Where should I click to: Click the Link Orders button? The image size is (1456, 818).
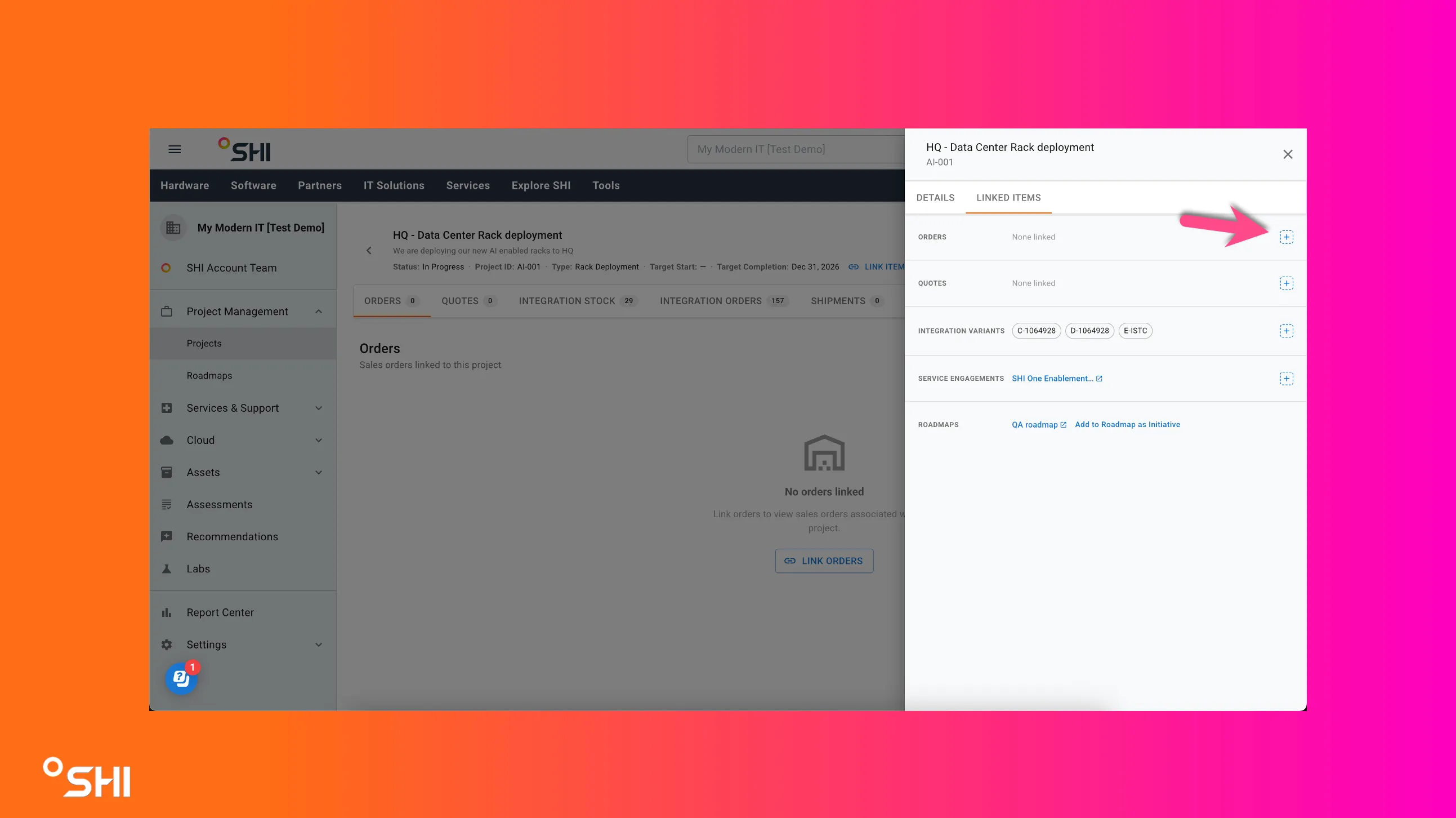(x=824, y=561)
